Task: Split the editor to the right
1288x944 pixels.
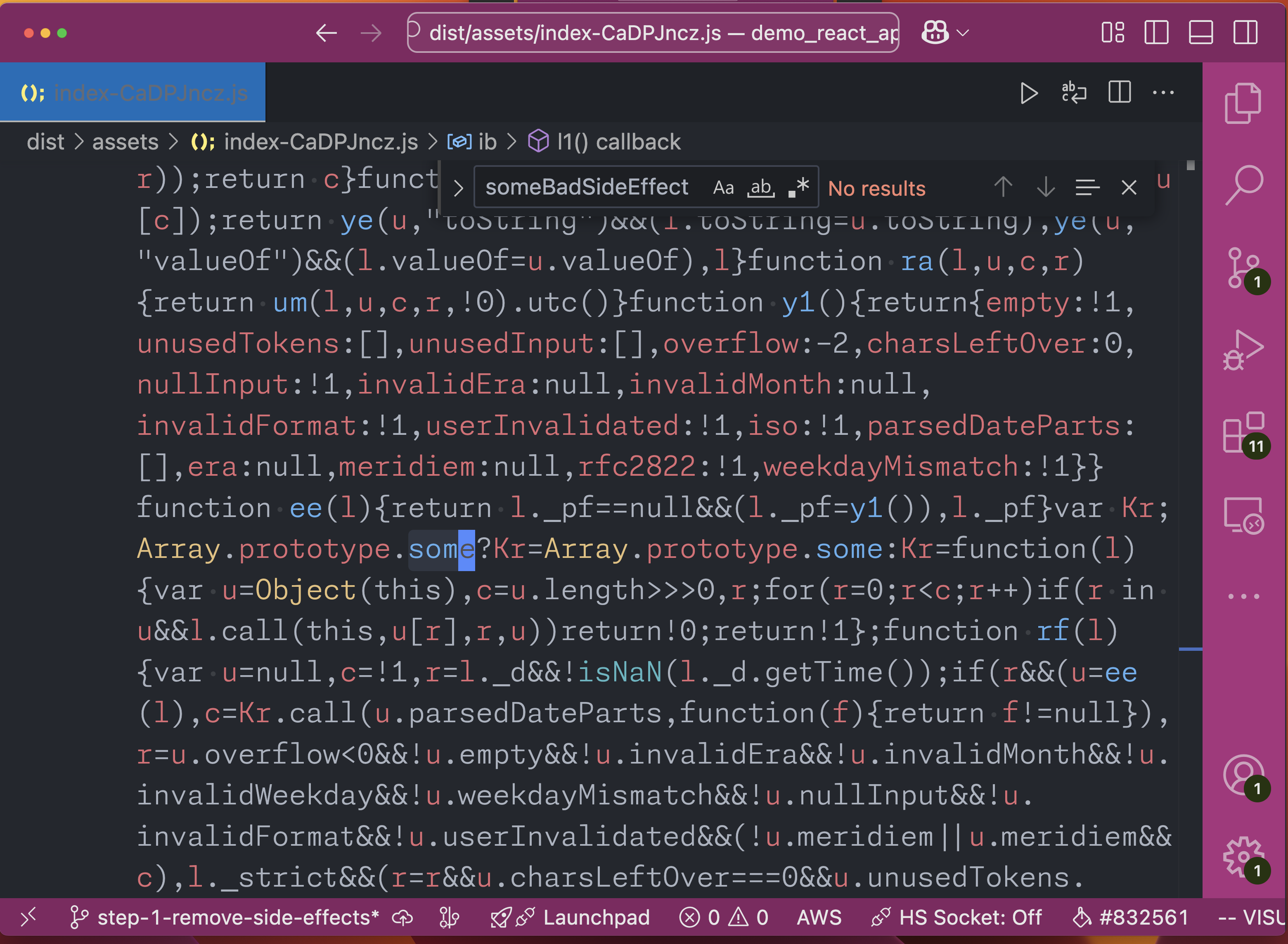Action: [x=1120, y=93]
